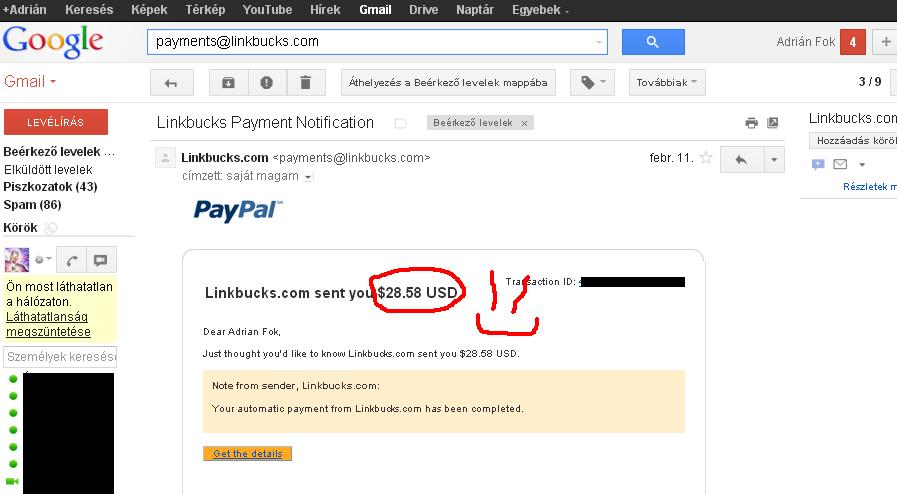
Task: Click the LEVÉLÍRÁS compose button
Action: coord(55,122)
